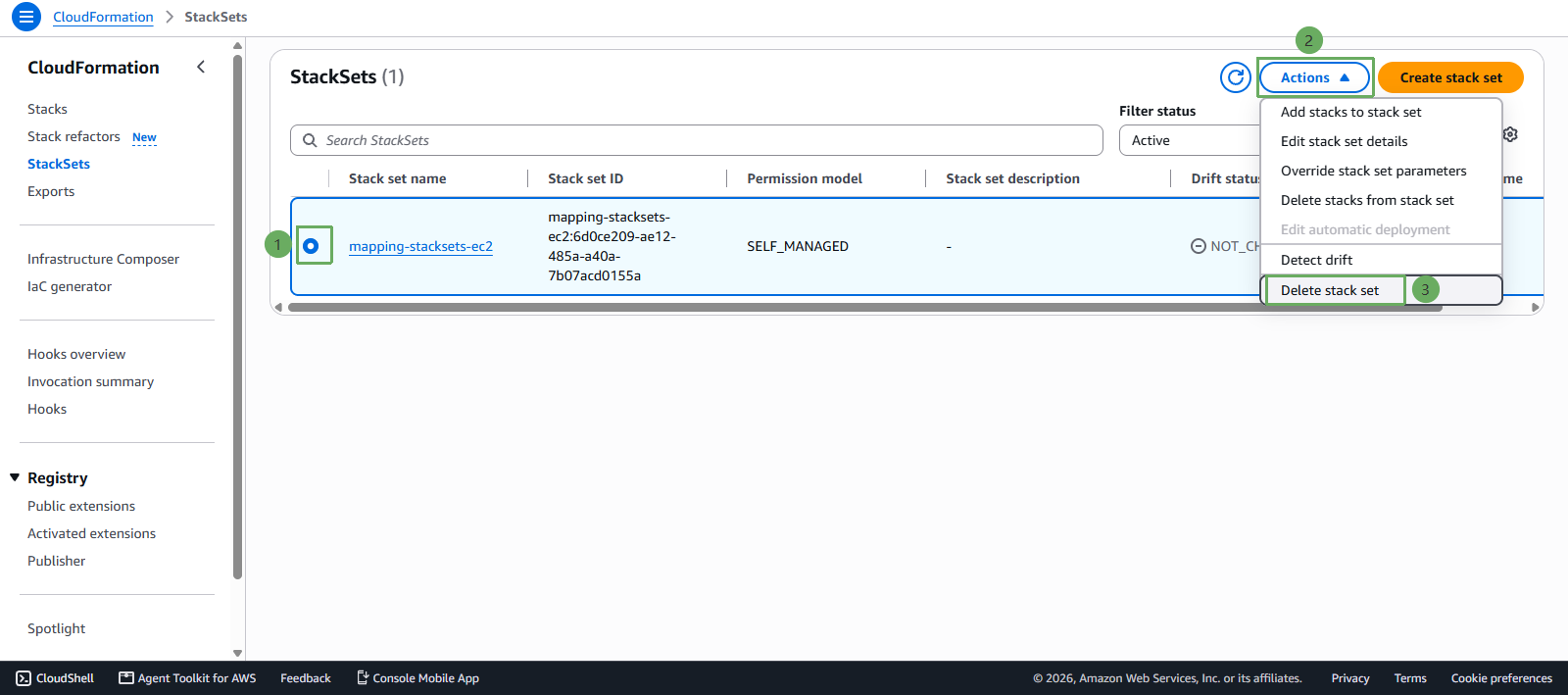This screenshot has height=695, width=1568.
Task: Click sidebar scroll down arrow
Action: pos(237,653)
